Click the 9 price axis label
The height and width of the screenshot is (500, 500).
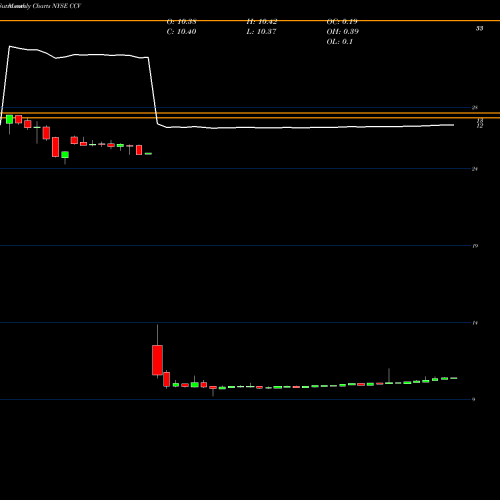[474, 399]
